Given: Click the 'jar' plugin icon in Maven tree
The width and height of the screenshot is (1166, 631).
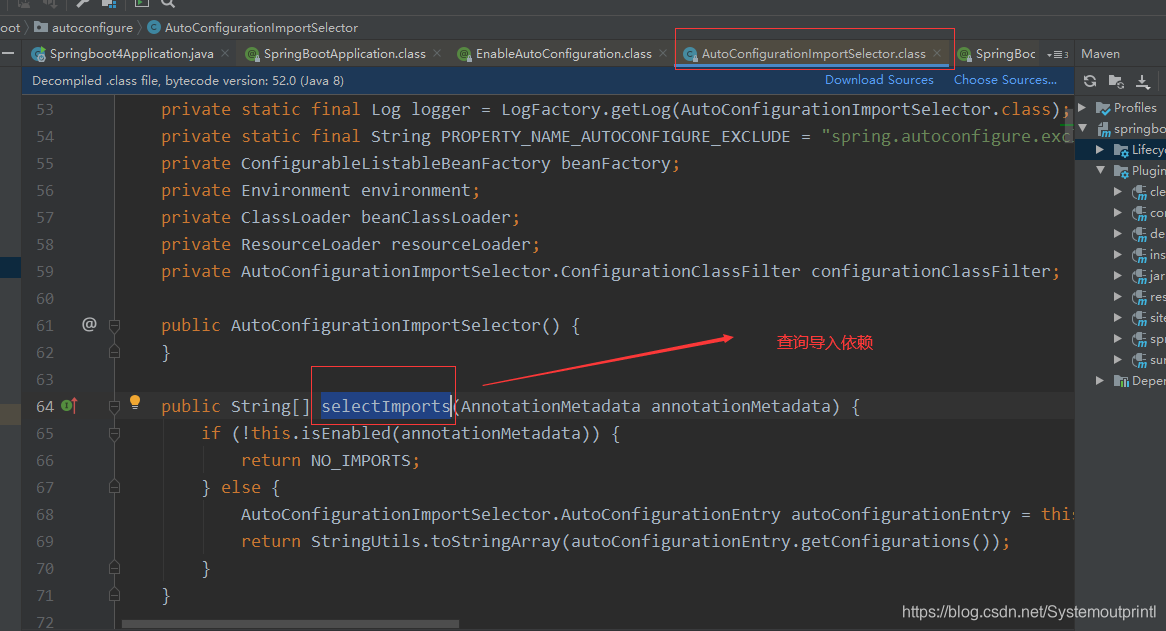Looking at the screenshot, I should point(1139,276).
